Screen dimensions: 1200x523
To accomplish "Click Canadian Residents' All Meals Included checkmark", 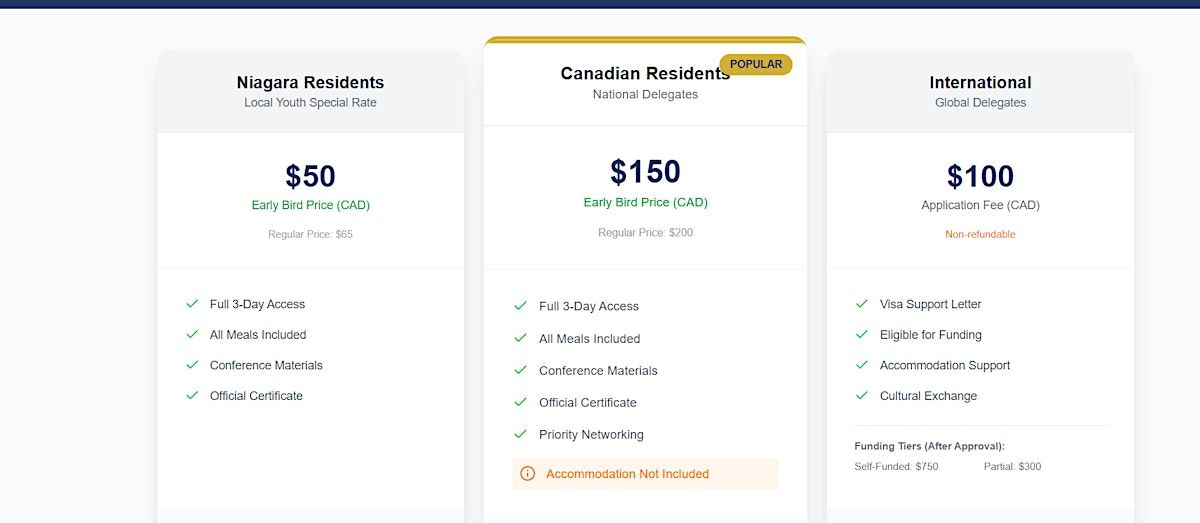I will [x=520, y=338].
